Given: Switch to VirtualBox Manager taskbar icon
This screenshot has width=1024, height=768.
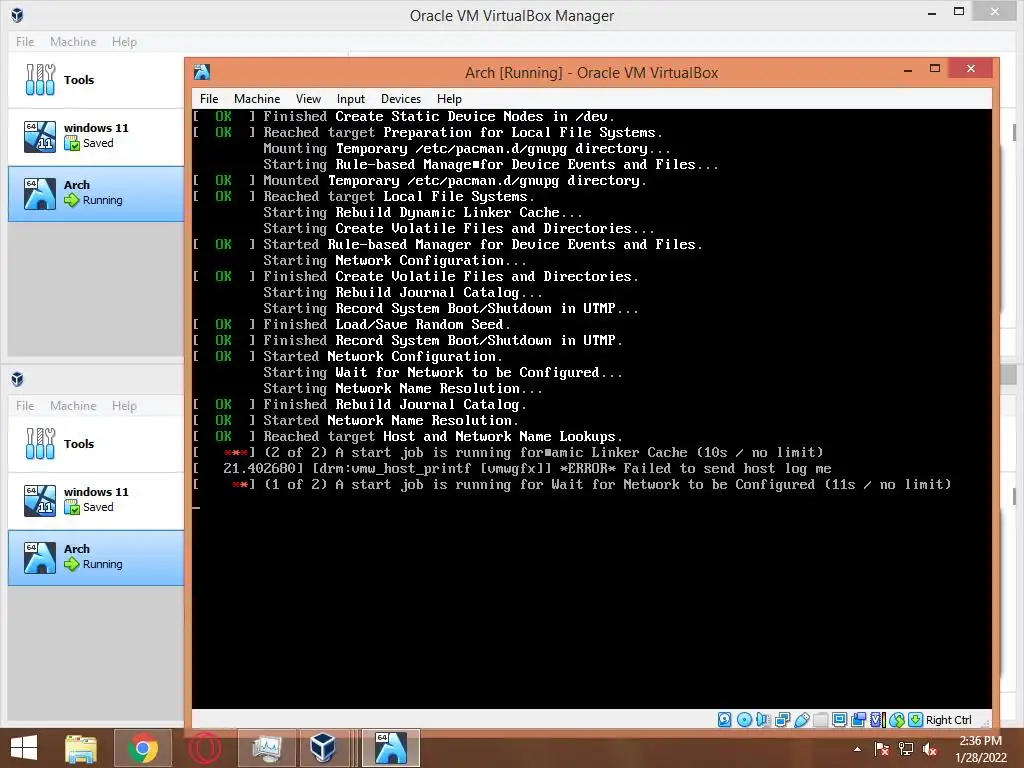Looking at the screenshot, I should (x=324, y=748).
